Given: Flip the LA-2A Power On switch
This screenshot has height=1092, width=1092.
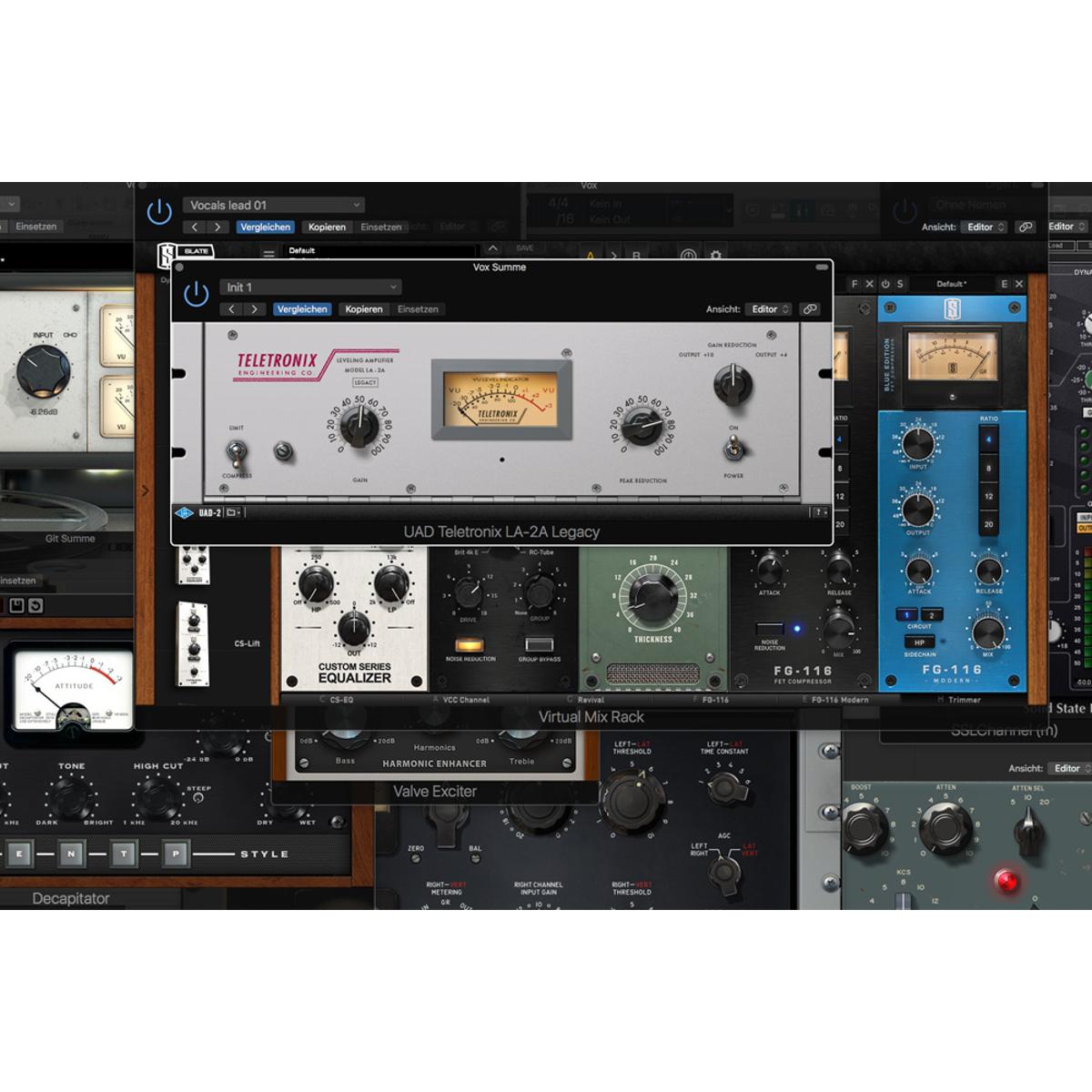Looking at the screenshot, I should pos(733,448).
